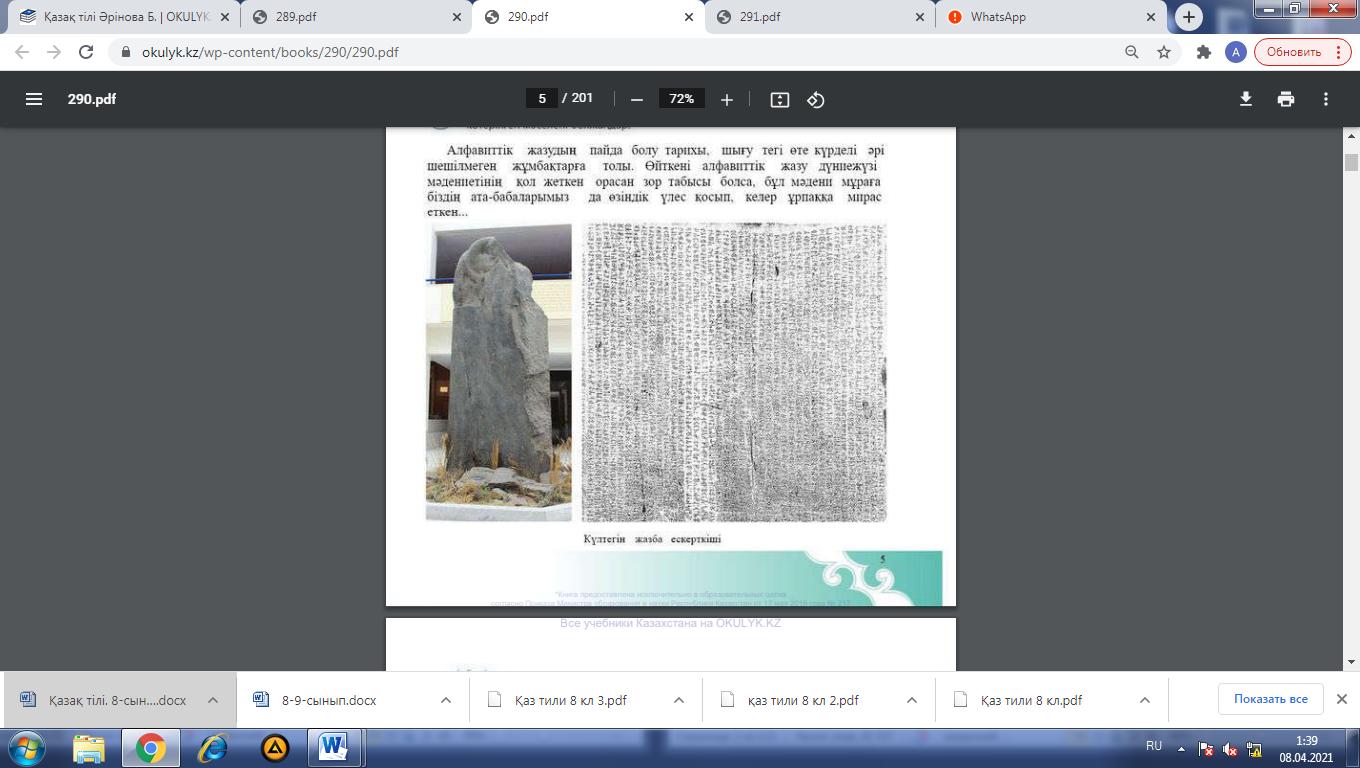The width and height of the screenshot is (1360, 768).
Task: Print the PDF document
Action: pyautogui.click(x=1286, y=99)
